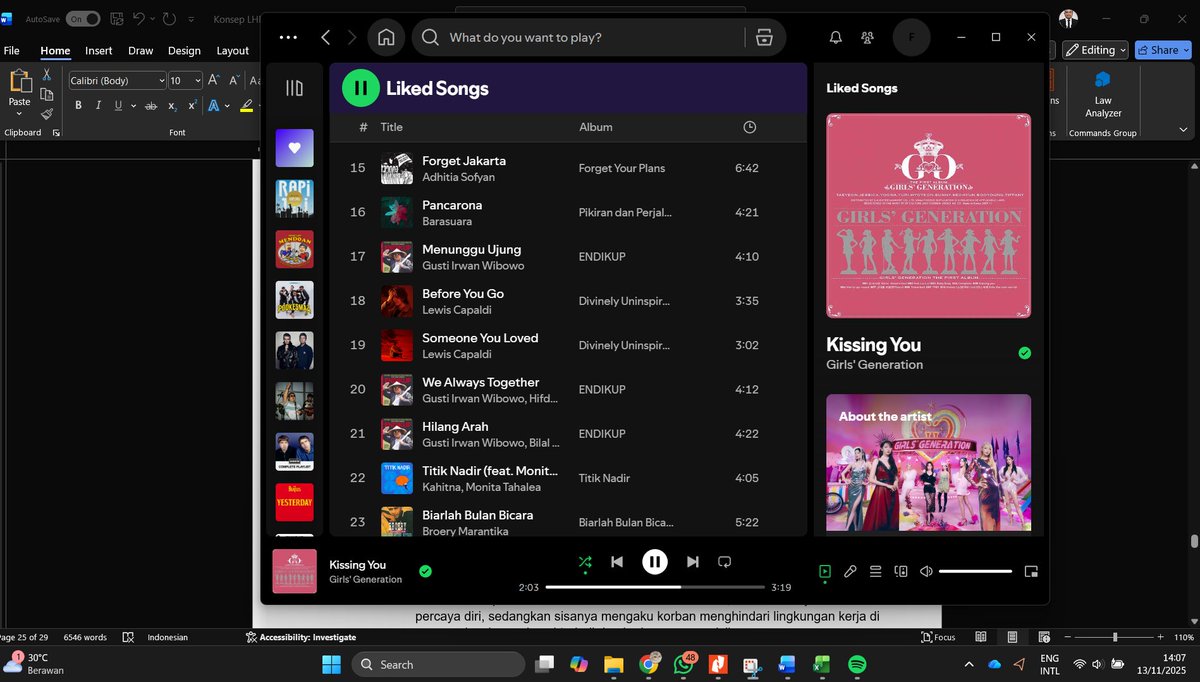Click the Format Painter brush icon

pyautogui.click(x=47, y=113)
